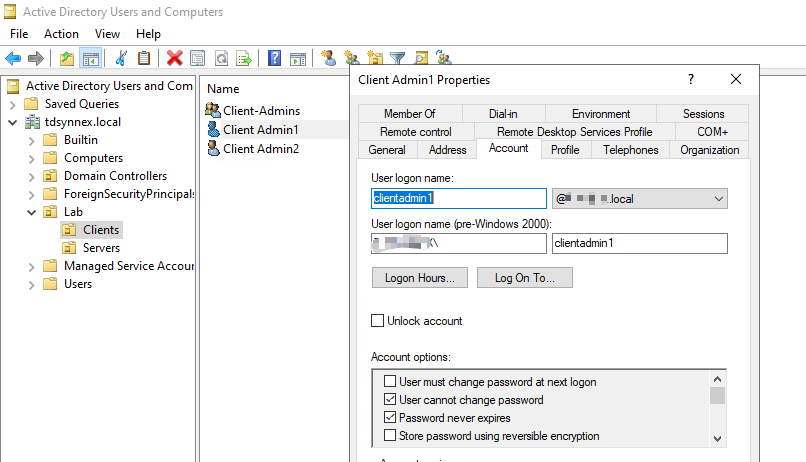
Task: Switch to the Telephones tab
Action: click(630, 150)
